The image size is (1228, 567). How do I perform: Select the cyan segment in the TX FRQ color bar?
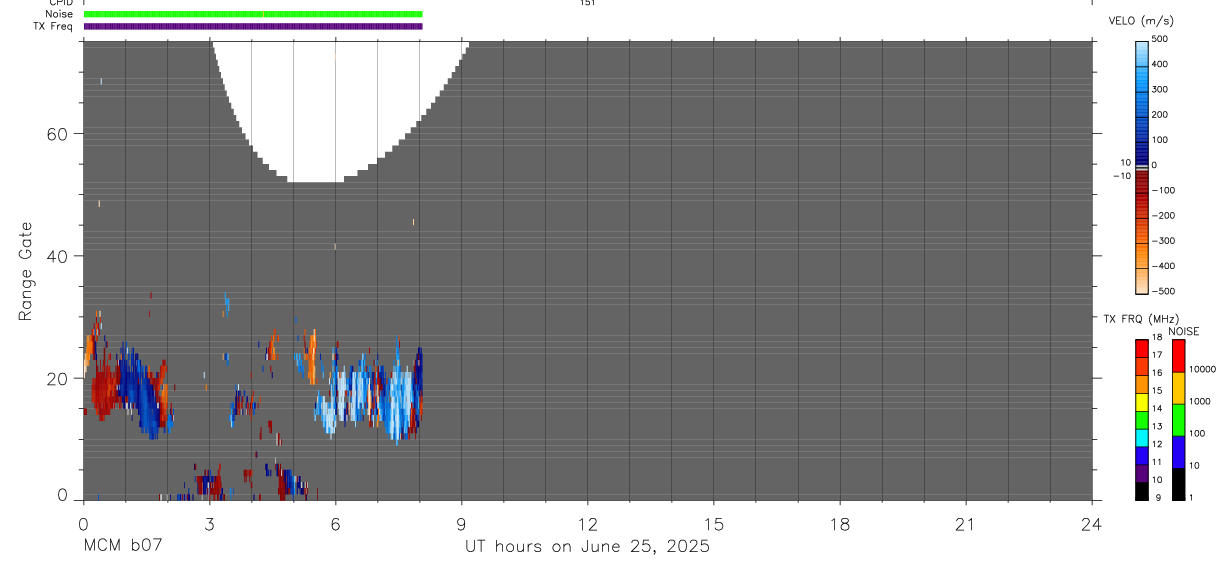point(1142,438)
